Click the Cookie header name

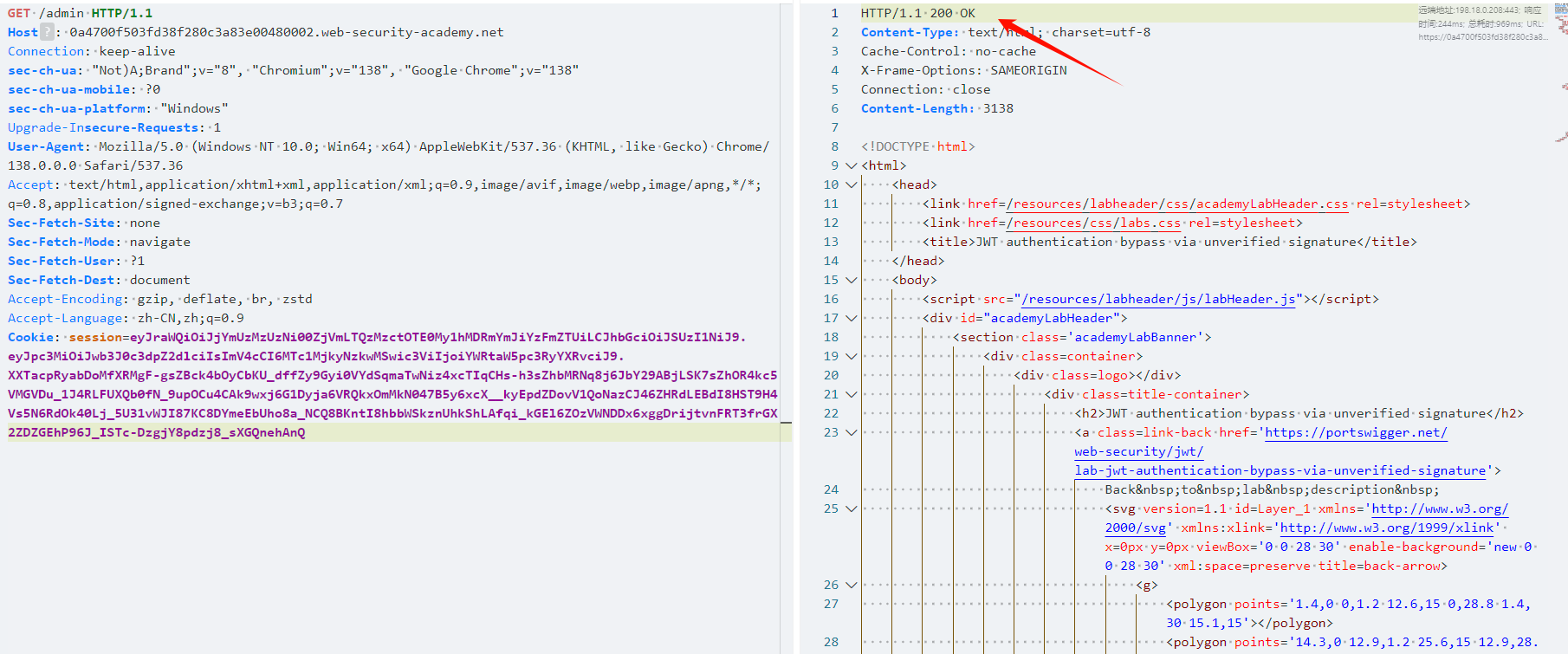(31, 337)
